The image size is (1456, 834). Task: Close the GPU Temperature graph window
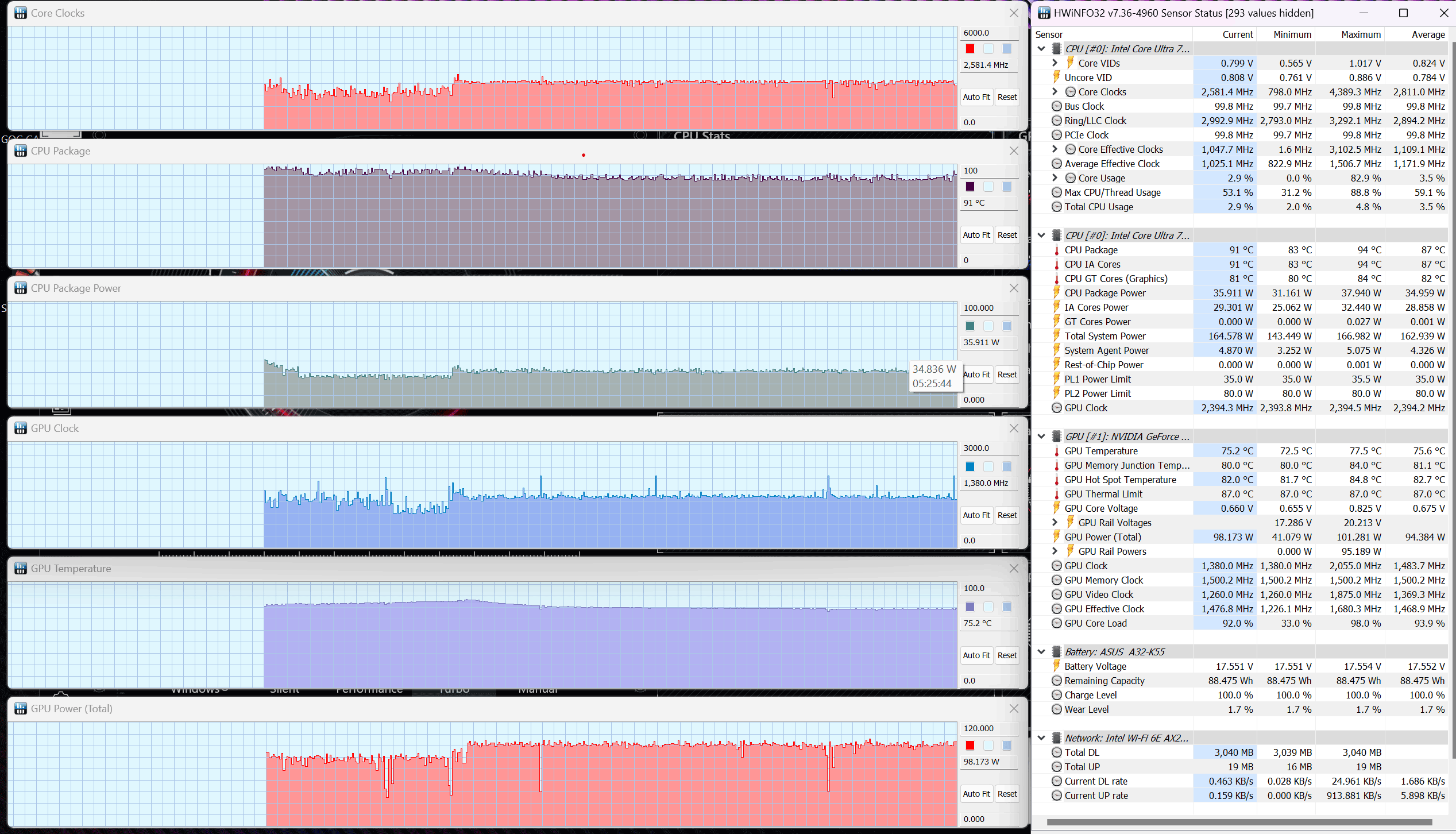1014,568
